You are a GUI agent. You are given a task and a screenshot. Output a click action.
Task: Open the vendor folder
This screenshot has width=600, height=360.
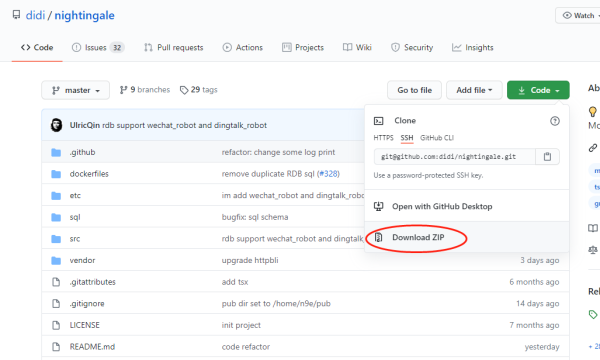click(x=82, y=260)
